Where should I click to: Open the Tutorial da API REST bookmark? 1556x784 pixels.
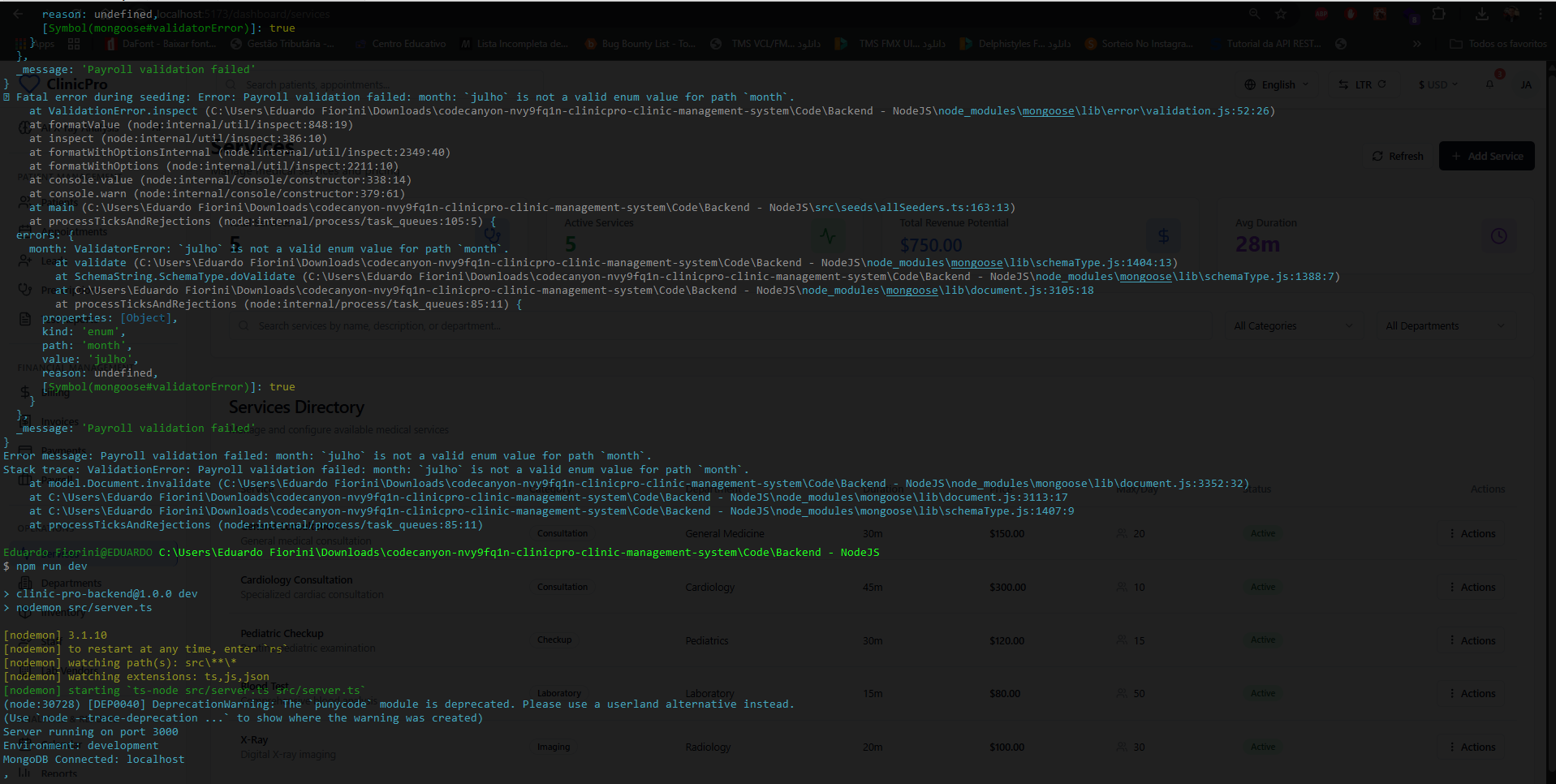[x=1265, y=44]
